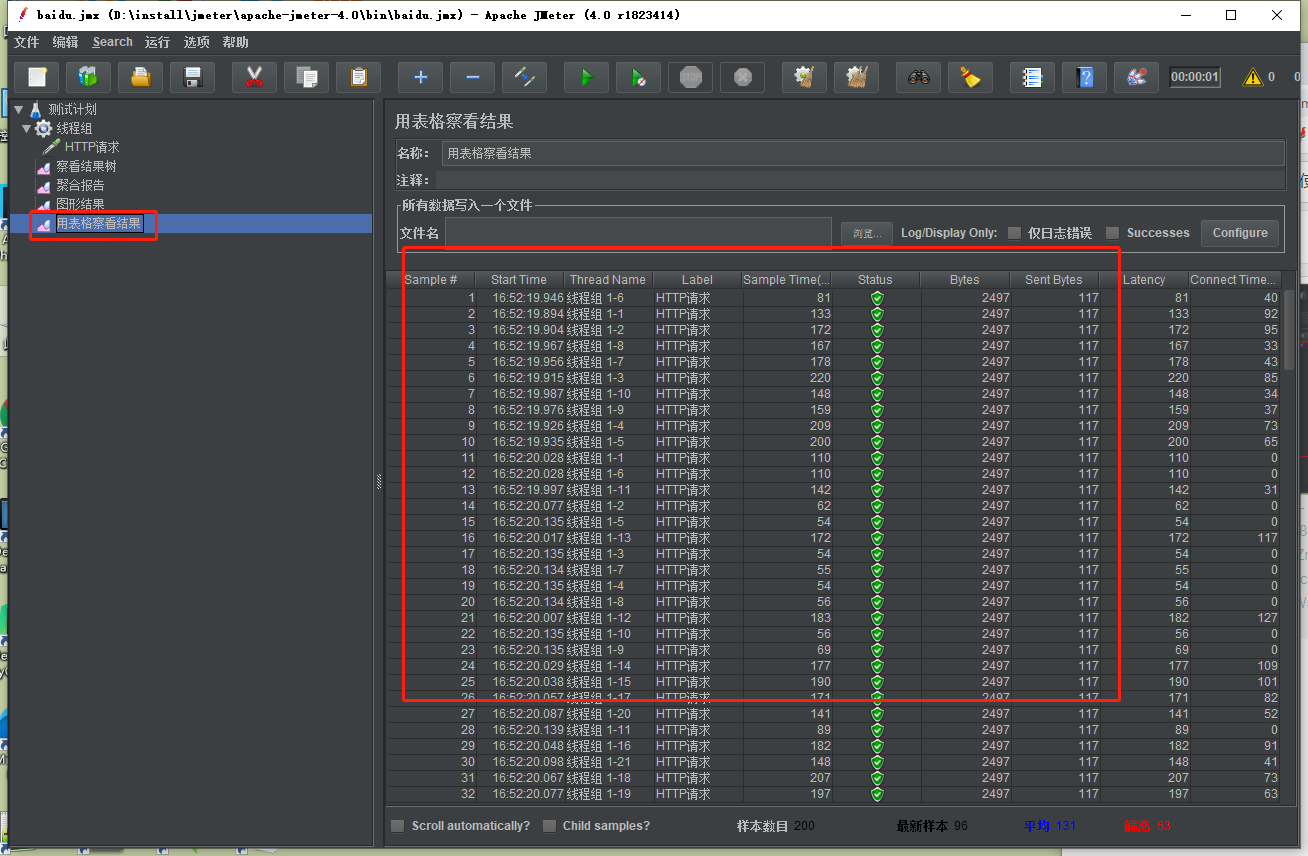Enable the Successes checkbox
The image size is (1308, 856).
(1112, 233)
